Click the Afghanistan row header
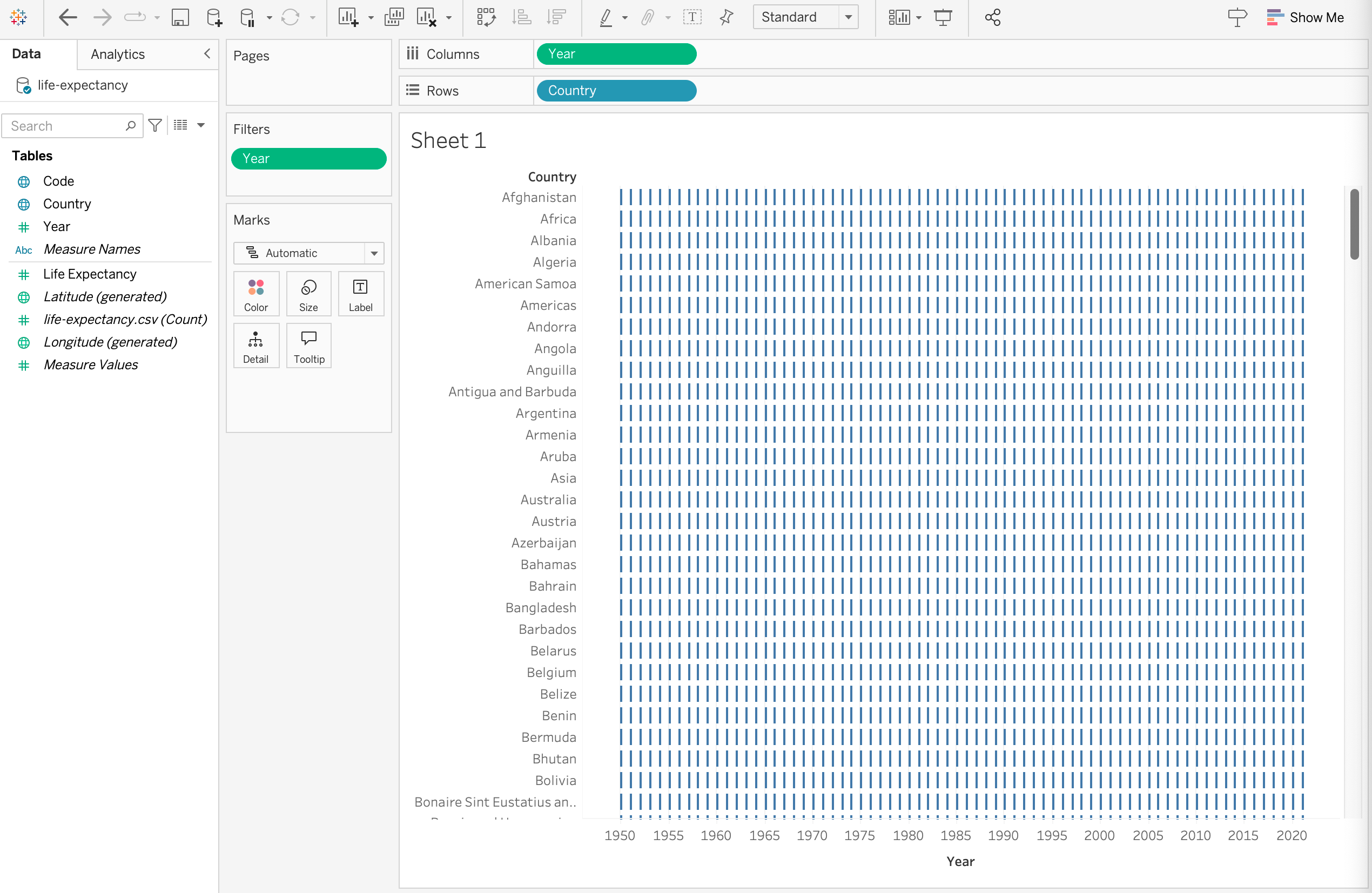This screenshot has height=893, width=1372. [539, 197]
